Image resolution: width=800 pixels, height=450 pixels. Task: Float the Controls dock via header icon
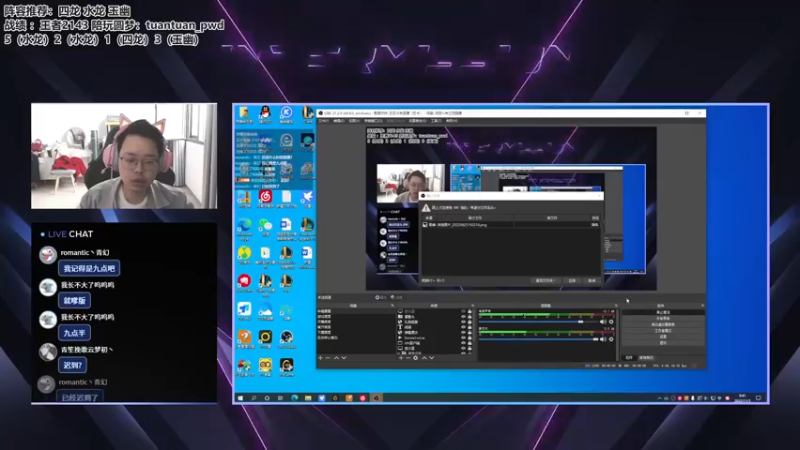click(703, 306)
